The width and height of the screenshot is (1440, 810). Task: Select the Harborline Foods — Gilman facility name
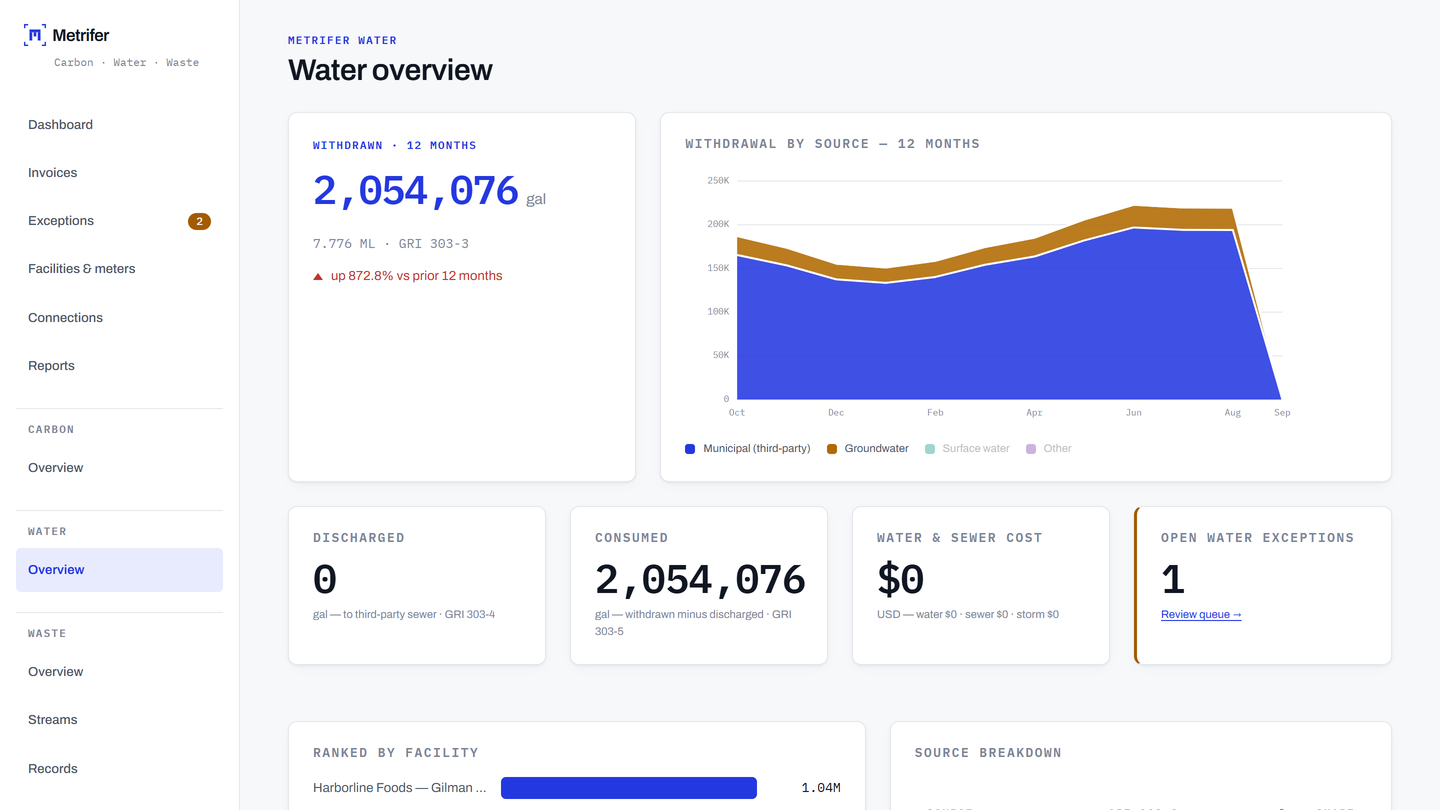pyautogui.click(x=400, y=788)
